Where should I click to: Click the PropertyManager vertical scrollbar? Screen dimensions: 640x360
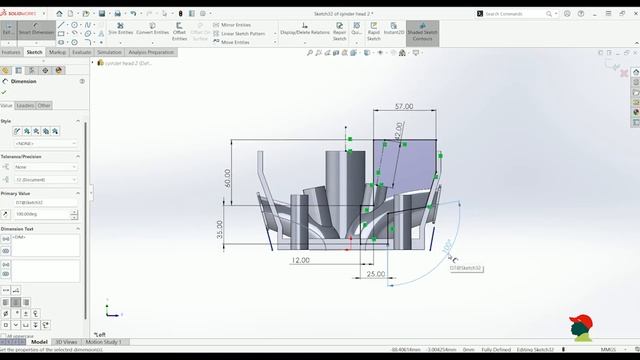86,220
